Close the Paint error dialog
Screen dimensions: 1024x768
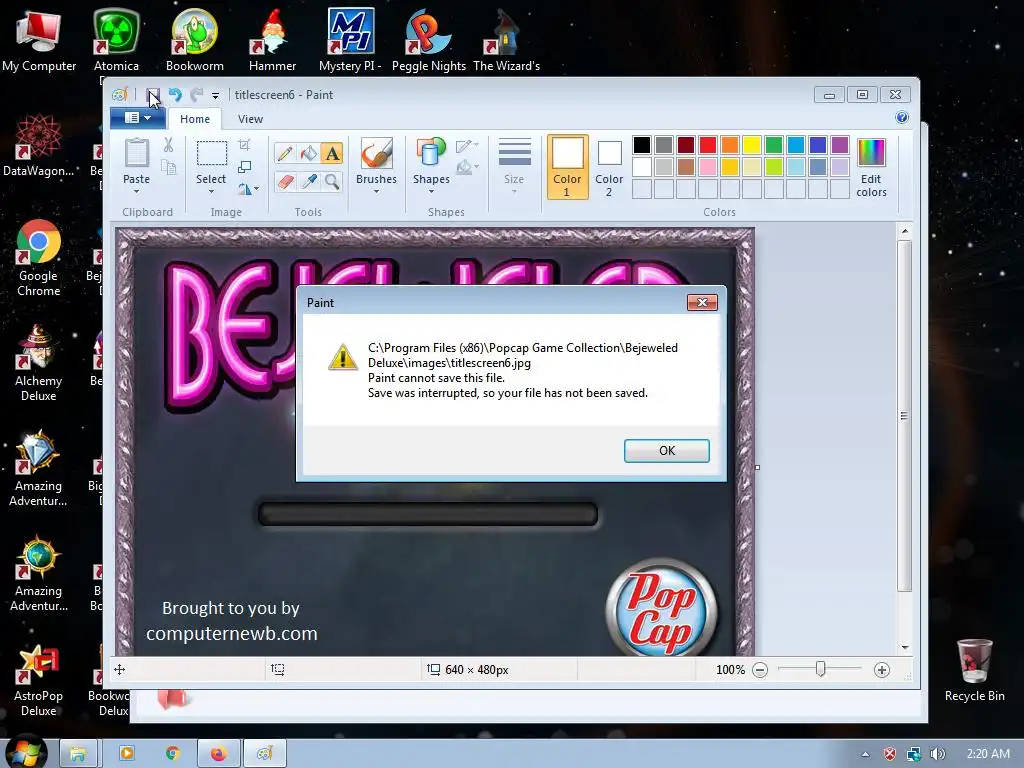click(x=702, y=302)
